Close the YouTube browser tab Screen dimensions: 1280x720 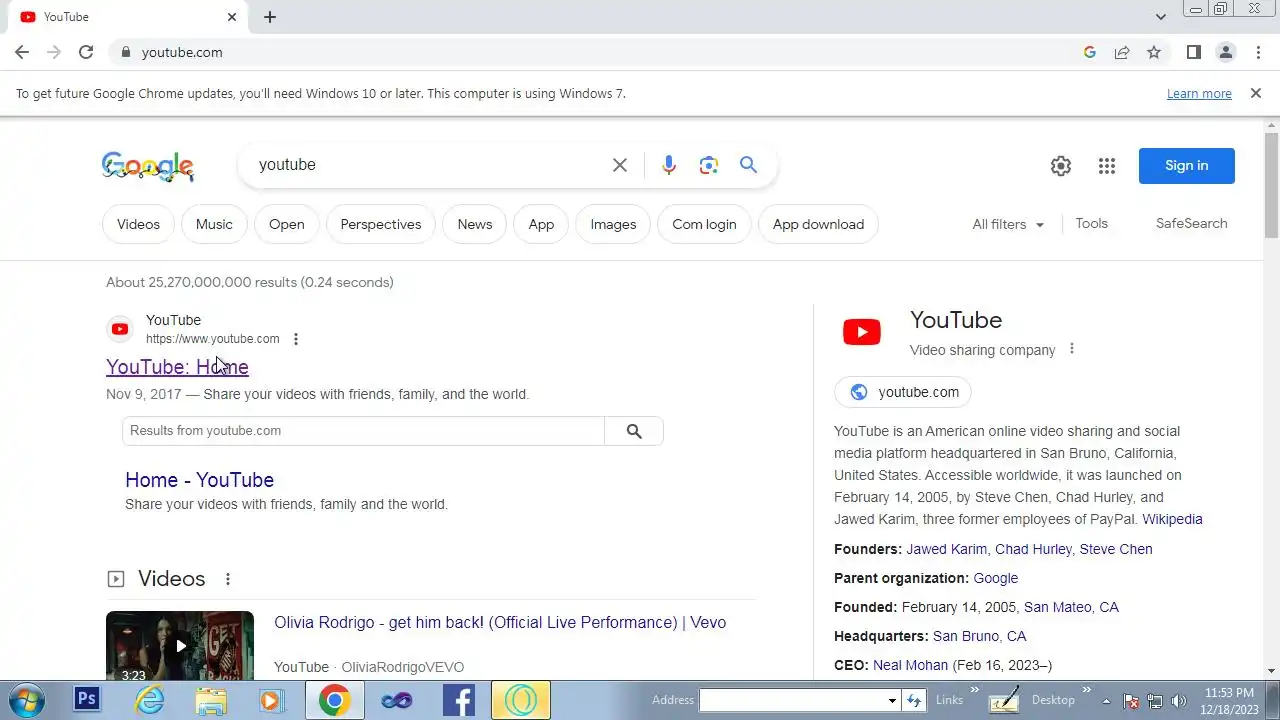[232, 17]
